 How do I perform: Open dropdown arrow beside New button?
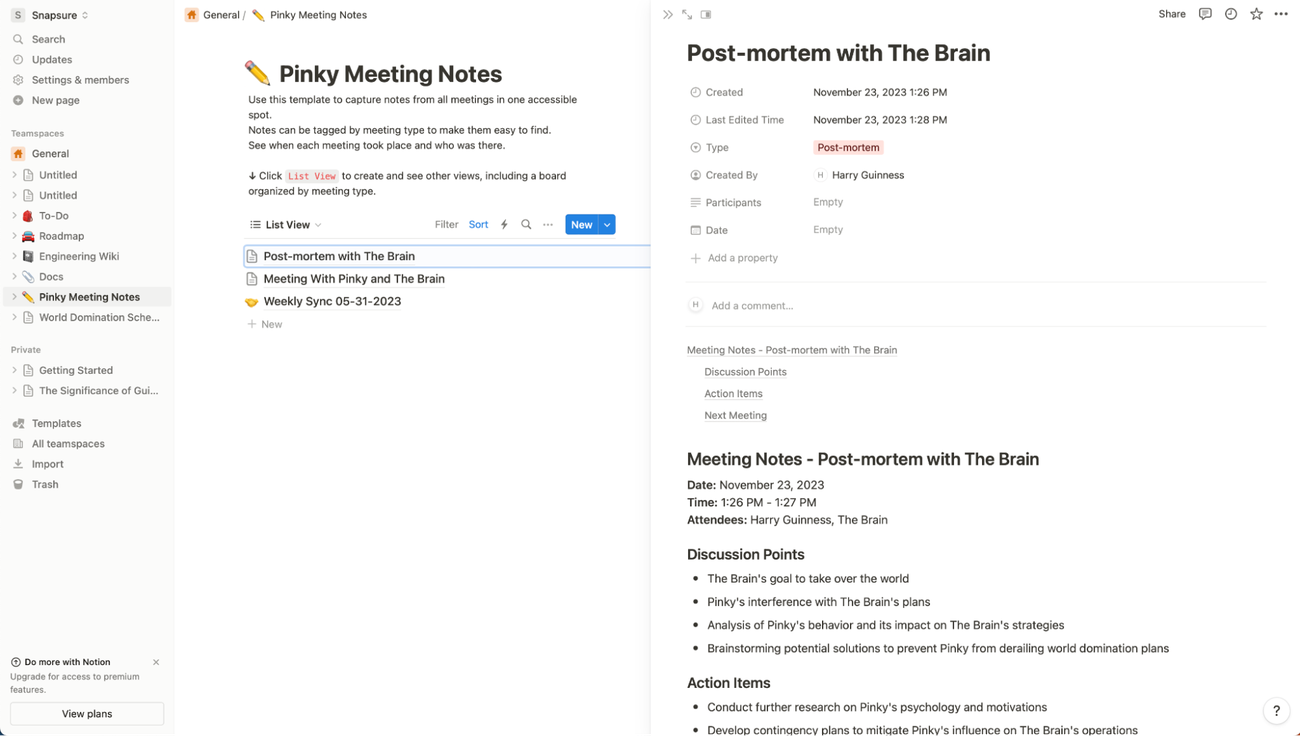(607, 225)
